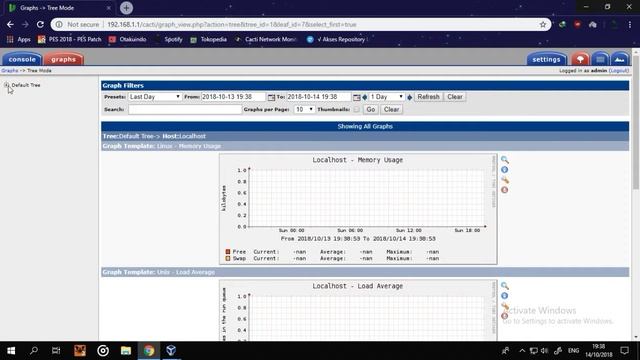Expand the Default Tree node
Image resolution: width=640 pixels, height=360 pixels.
point(7,85)
